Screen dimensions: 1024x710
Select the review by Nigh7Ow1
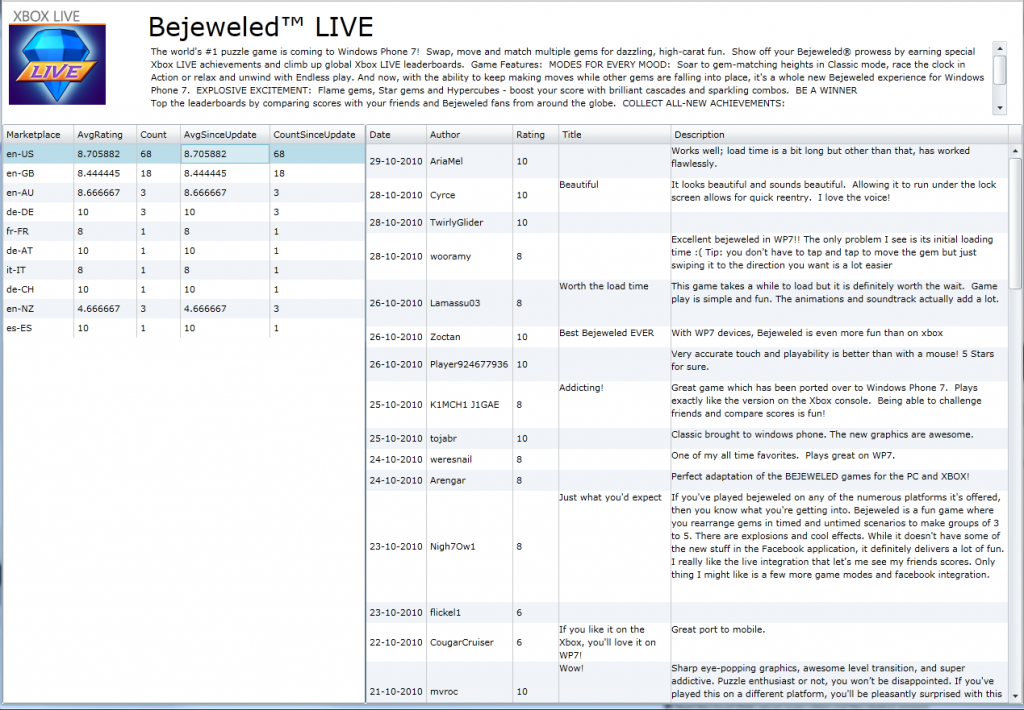[x=687, y=547]
